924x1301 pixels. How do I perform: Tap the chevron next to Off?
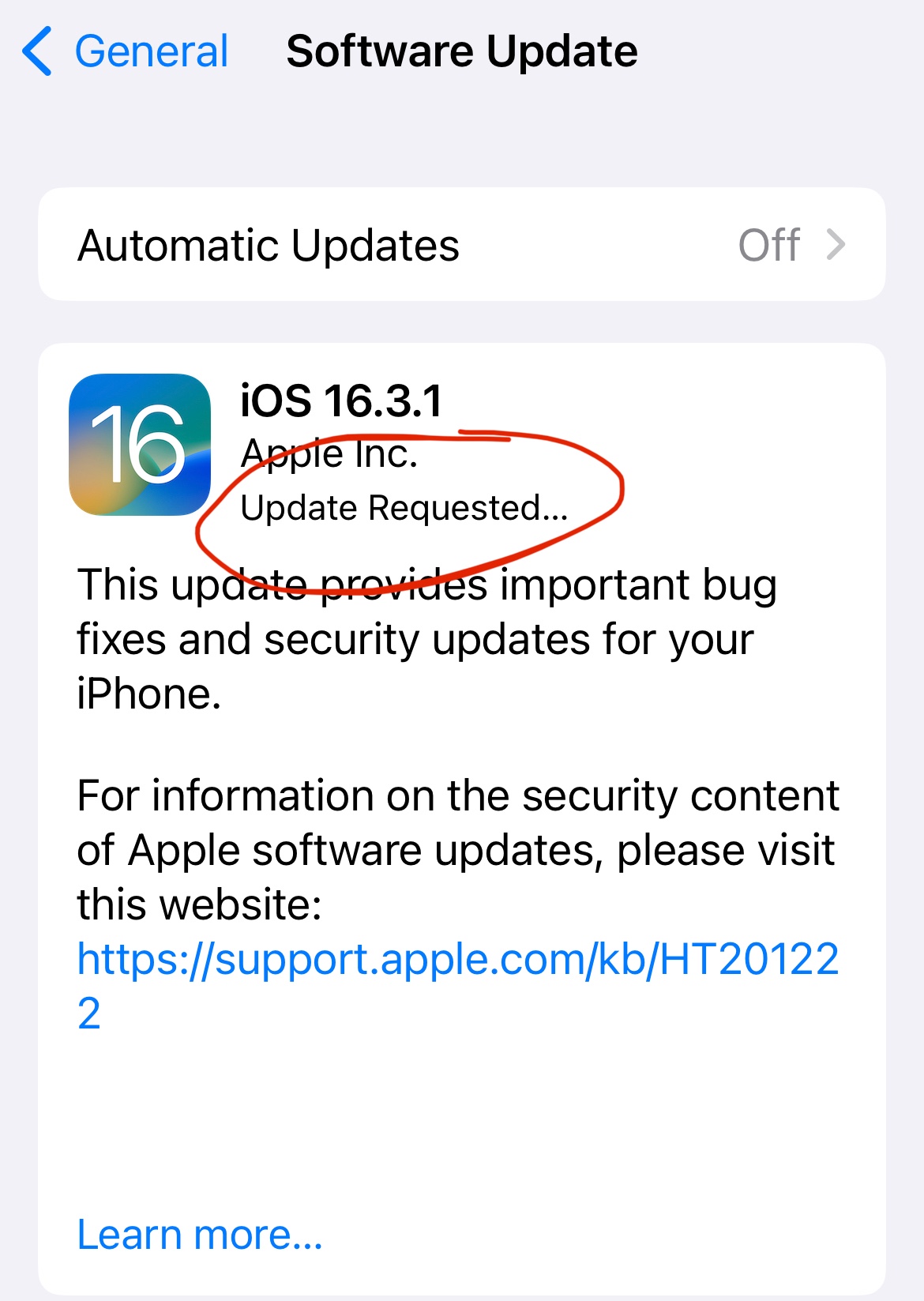click(836, 244)
